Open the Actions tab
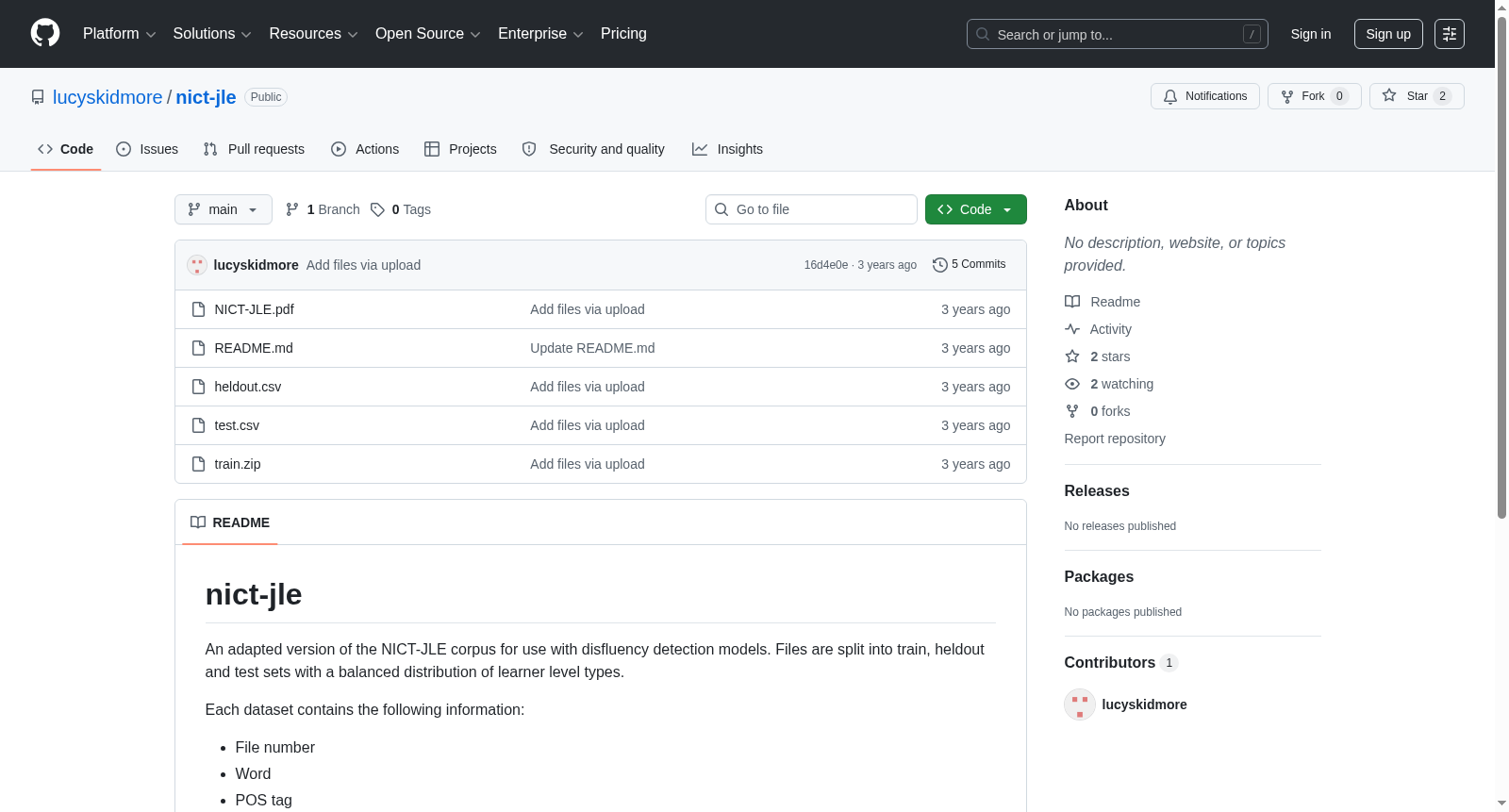1509x812 pixels. [365, 149]
